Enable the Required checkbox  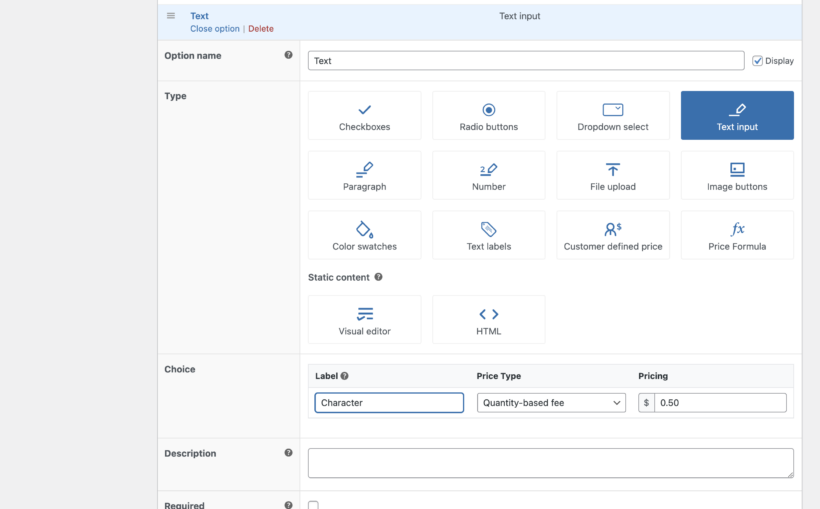coord(313,505)
